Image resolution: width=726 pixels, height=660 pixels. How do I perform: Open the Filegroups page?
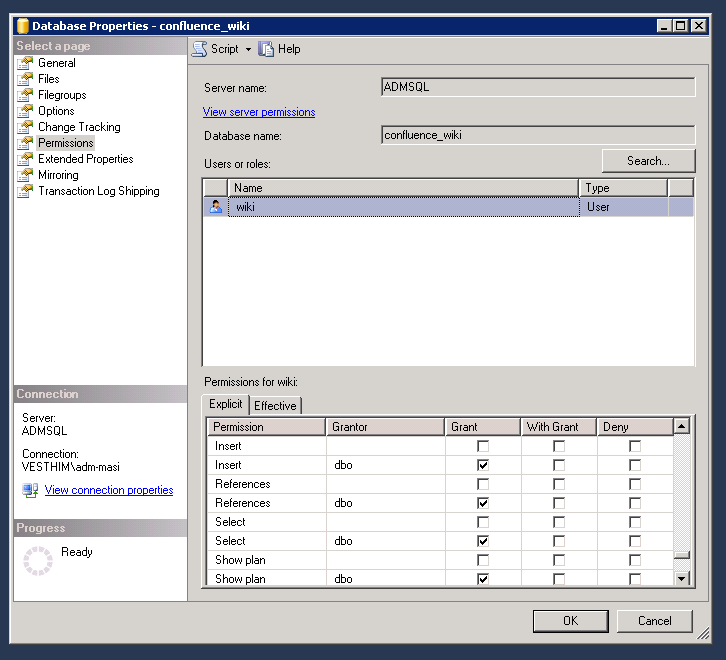[x=62, y=95]
